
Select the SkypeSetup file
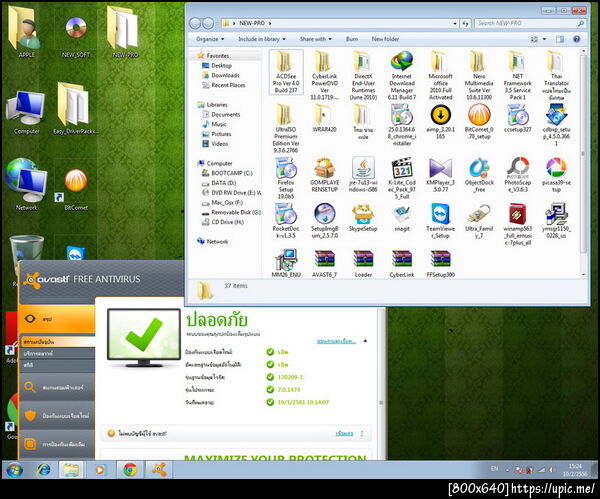click(x=363, y=217)
